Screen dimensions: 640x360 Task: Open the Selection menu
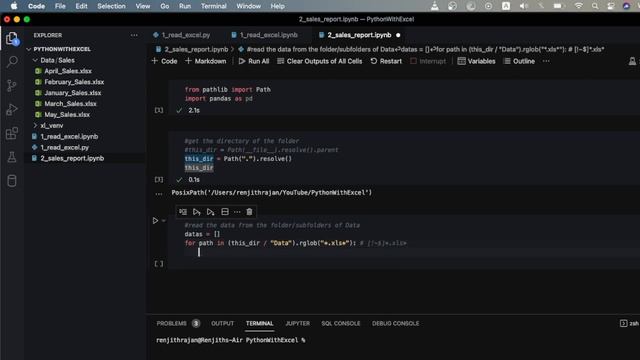point(111,6)
